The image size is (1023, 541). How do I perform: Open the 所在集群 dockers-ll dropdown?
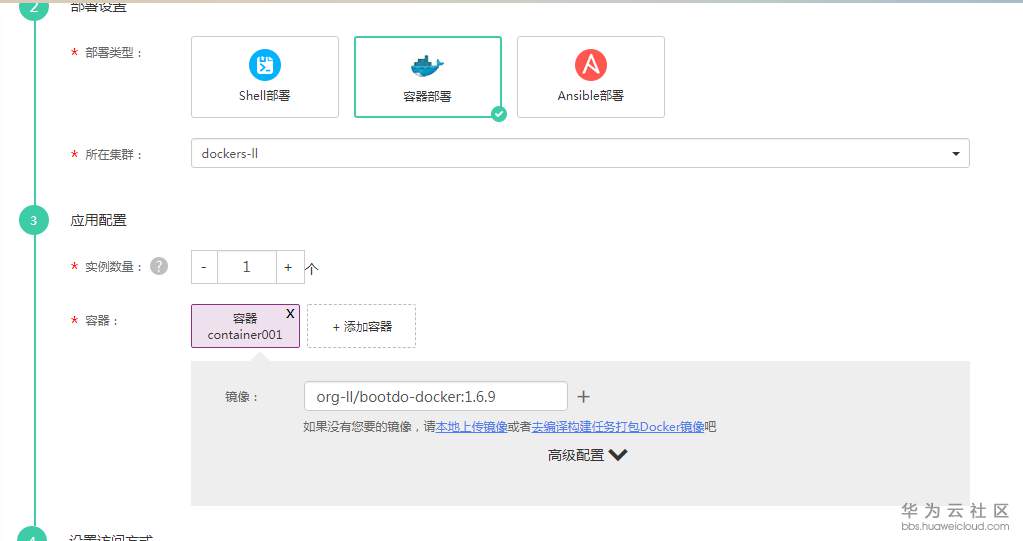point(580,153)
